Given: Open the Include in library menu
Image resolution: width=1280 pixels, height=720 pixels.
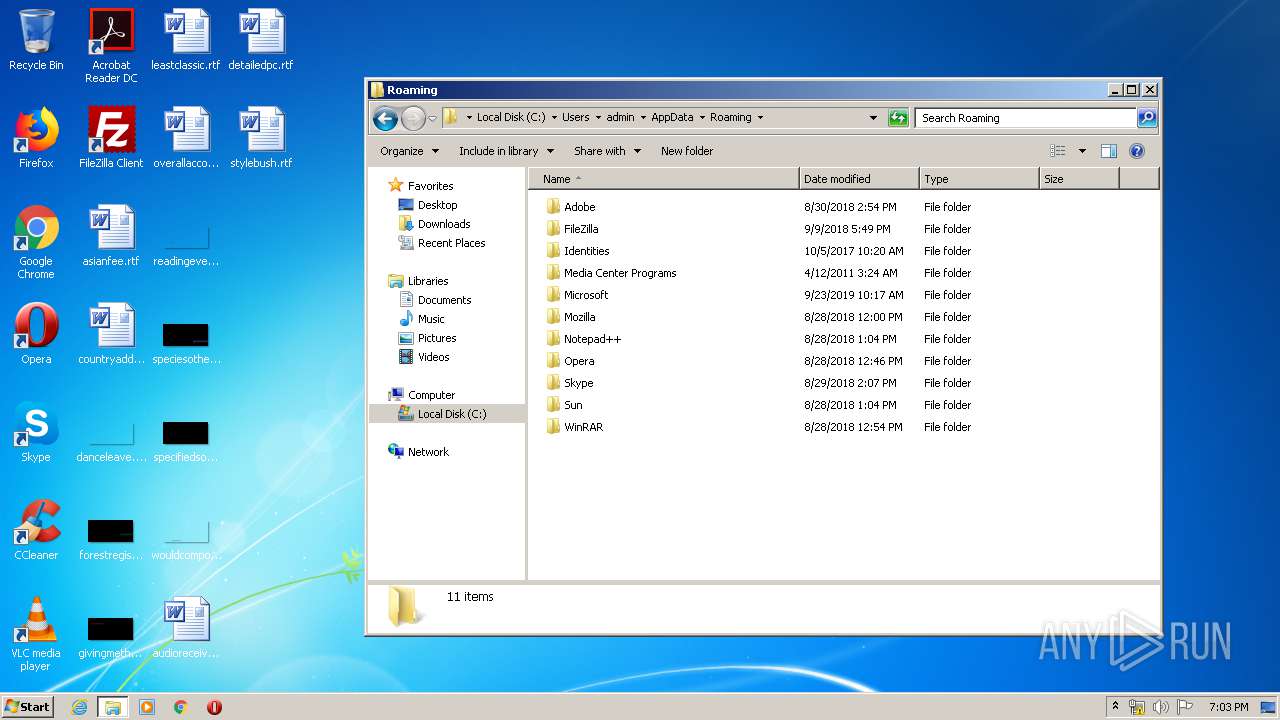Looking at the screenshot, I should coord(507,151).
